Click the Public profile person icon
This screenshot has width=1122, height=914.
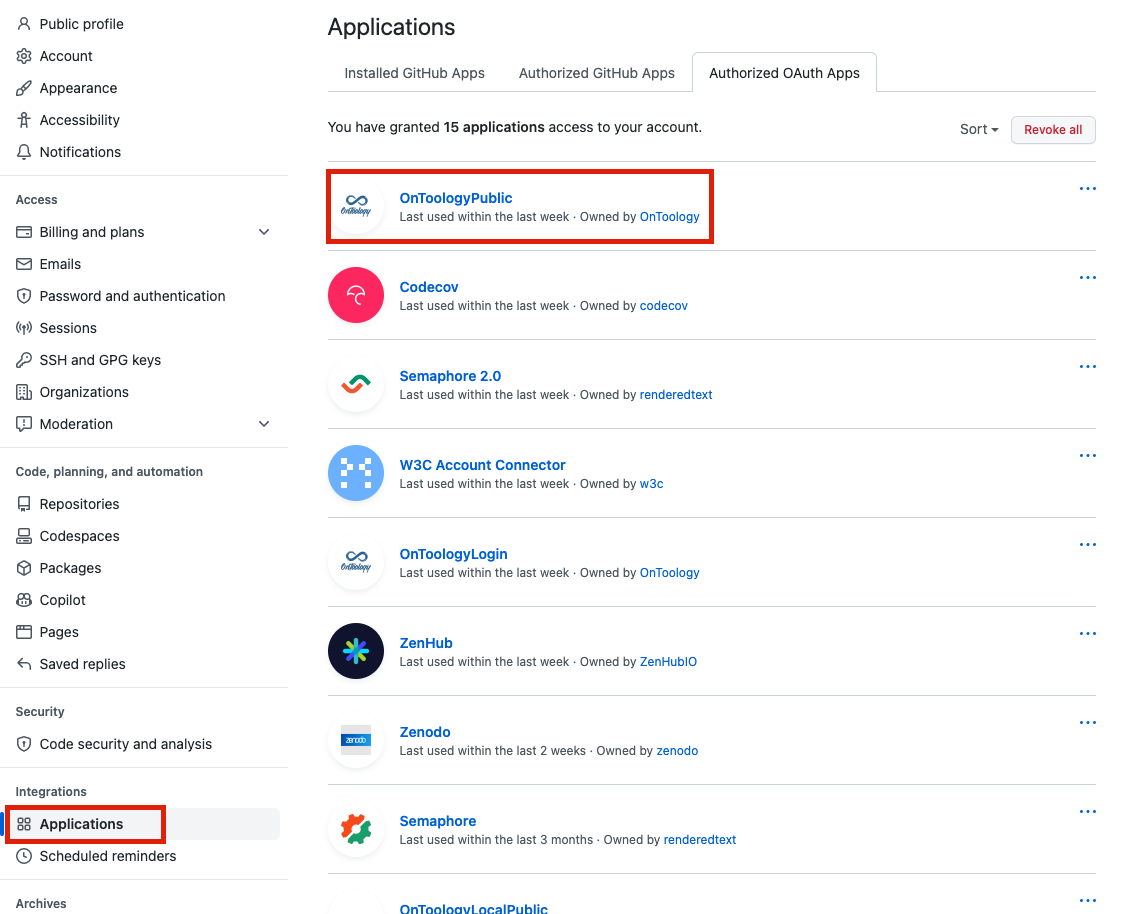[24, 24]
